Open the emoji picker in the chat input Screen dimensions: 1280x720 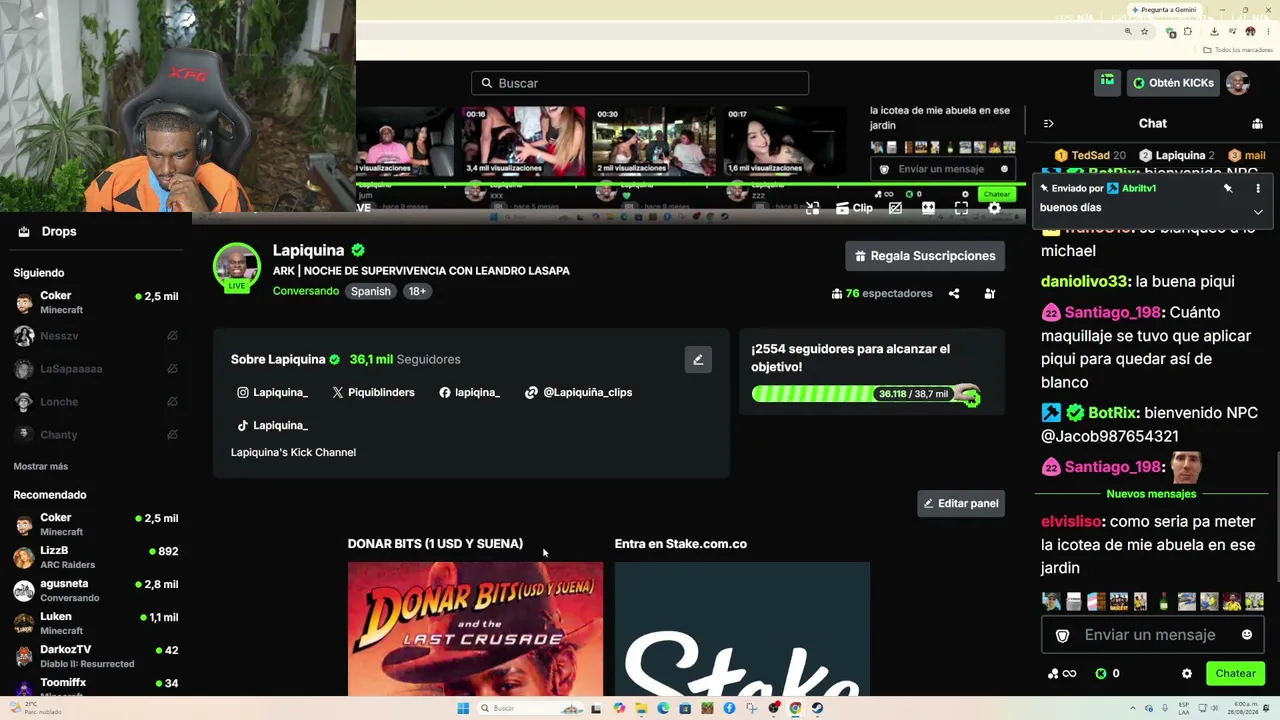(x=1247, y=635)
